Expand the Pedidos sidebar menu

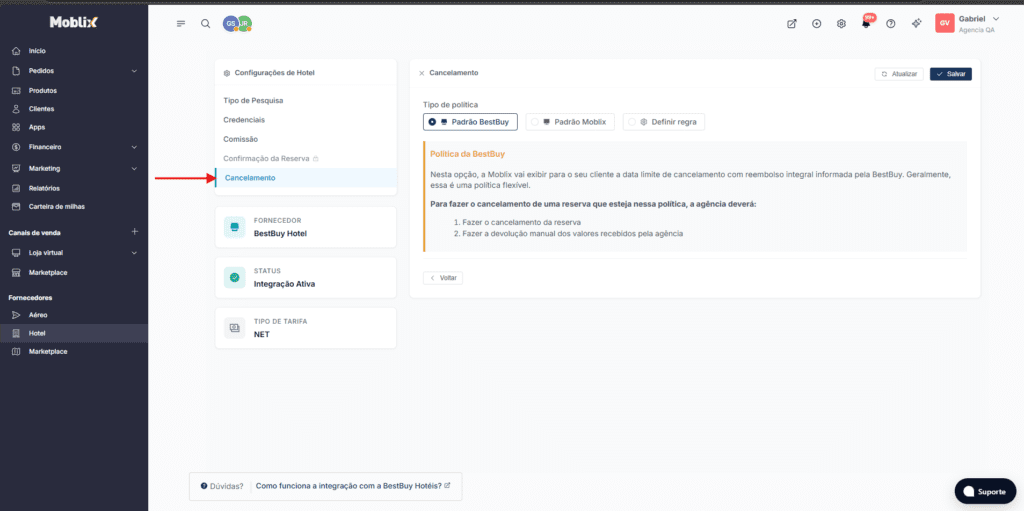click(x=134, y=71)
